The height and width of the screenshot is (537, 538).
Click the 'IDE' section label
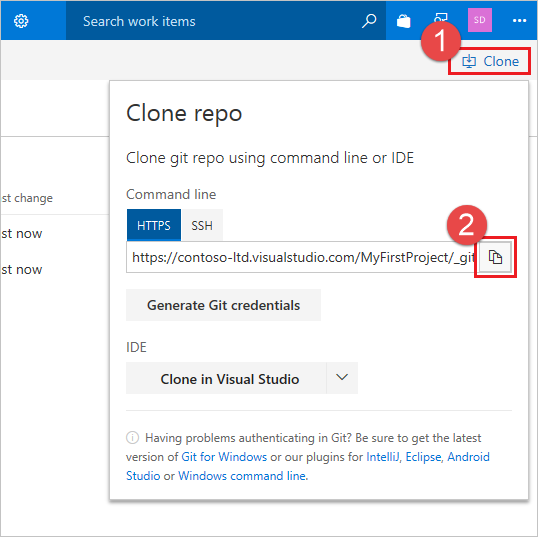click(x=136, y=347)
